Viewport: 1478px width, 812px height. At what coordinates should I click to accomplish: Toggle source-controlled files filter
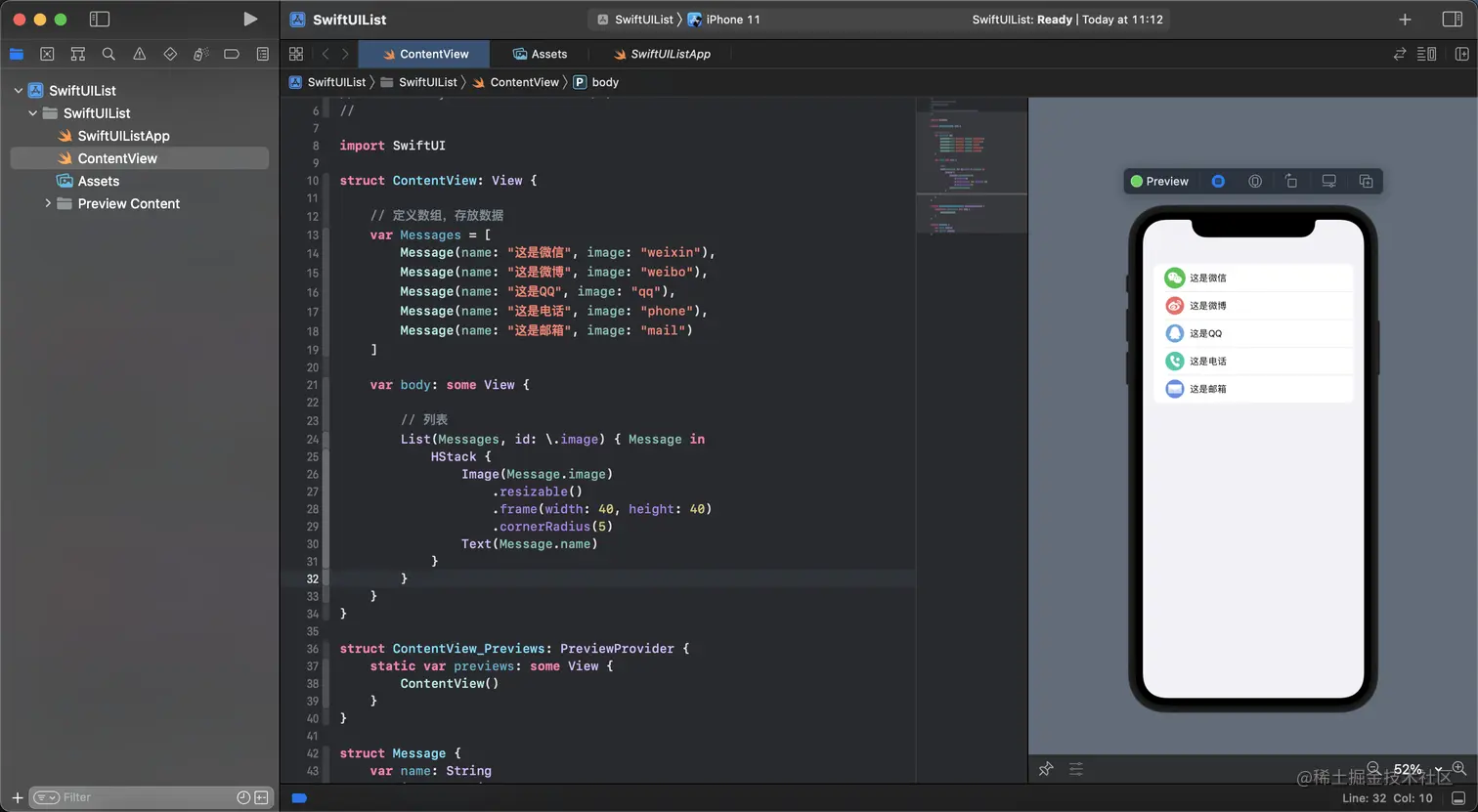(261, 797)
